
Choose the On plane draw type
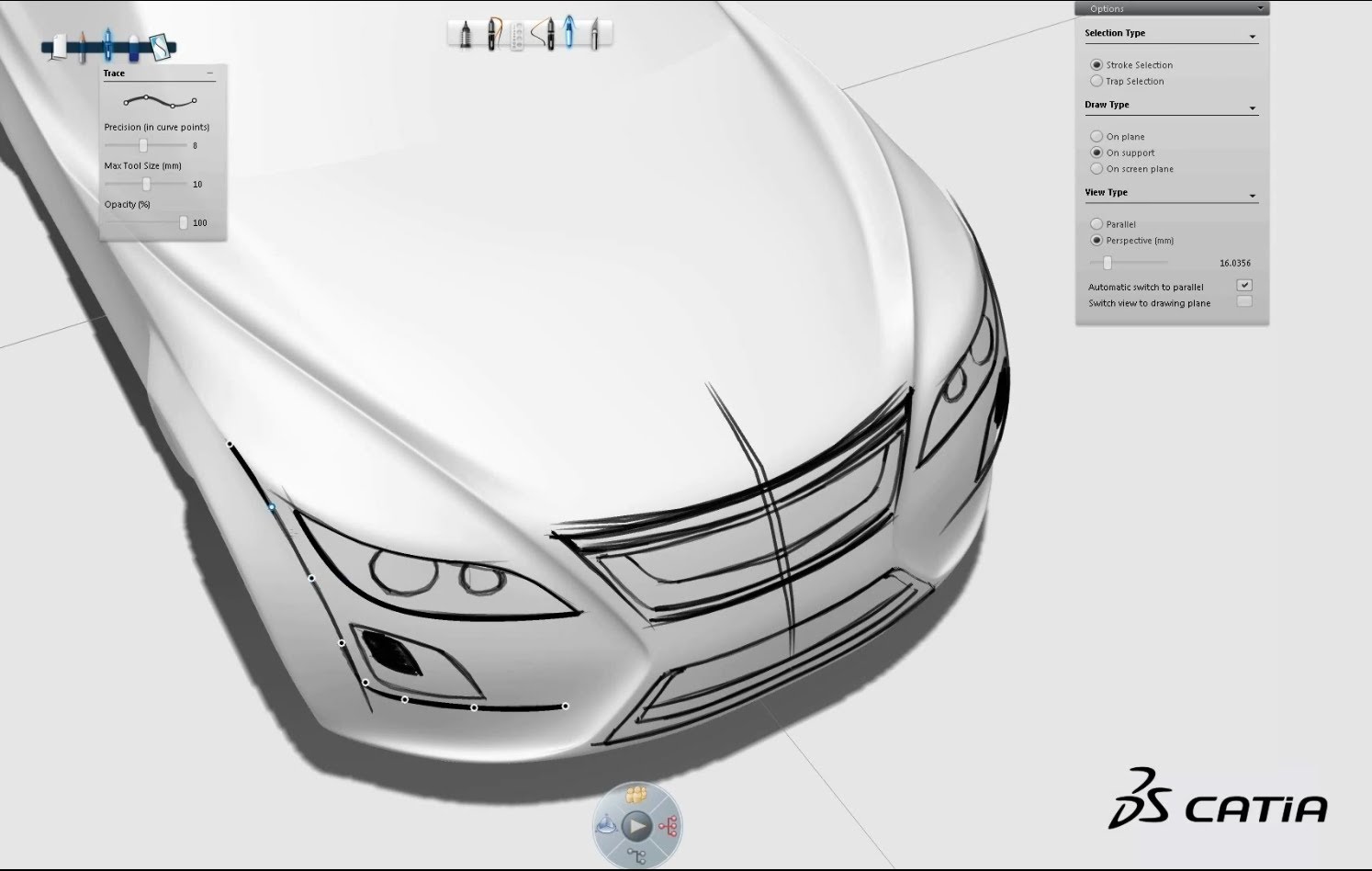[1096, 137]
